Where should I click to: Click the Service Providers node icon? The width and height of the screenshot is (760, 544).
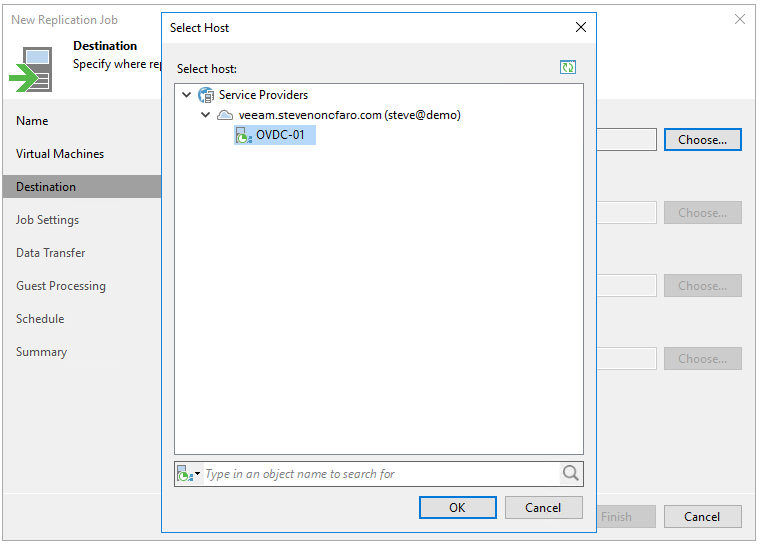tap(206, 95)
